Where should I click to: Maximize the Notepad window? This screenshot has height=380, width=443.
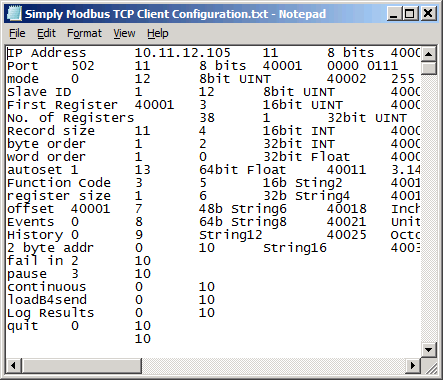point(410,14)
